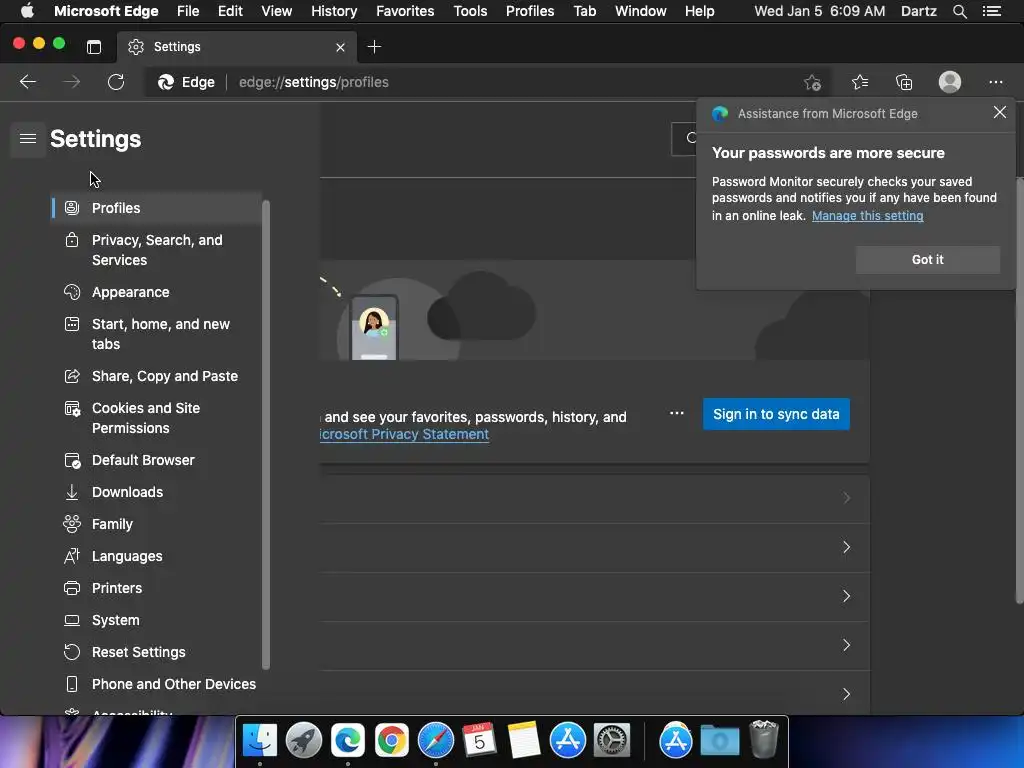Open the Favorites menu in menu bar
Image resolution: width=1024 pixels, height=768 pixels.
[x=405, y=11]
